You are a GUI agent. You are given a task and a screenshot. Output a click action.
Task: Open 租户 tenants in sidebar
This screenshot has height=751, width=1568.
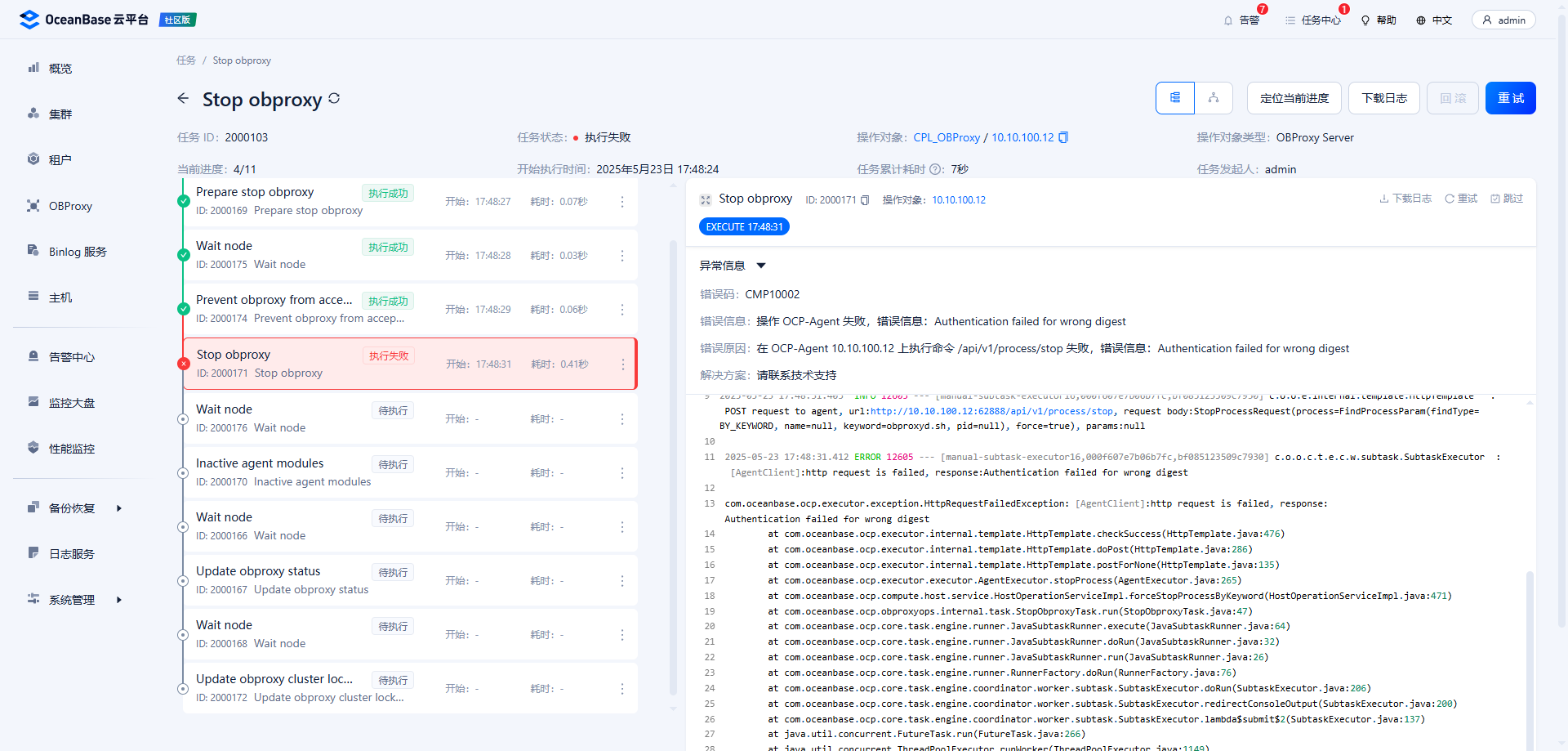pyautogui.click(x=60, y=160)
